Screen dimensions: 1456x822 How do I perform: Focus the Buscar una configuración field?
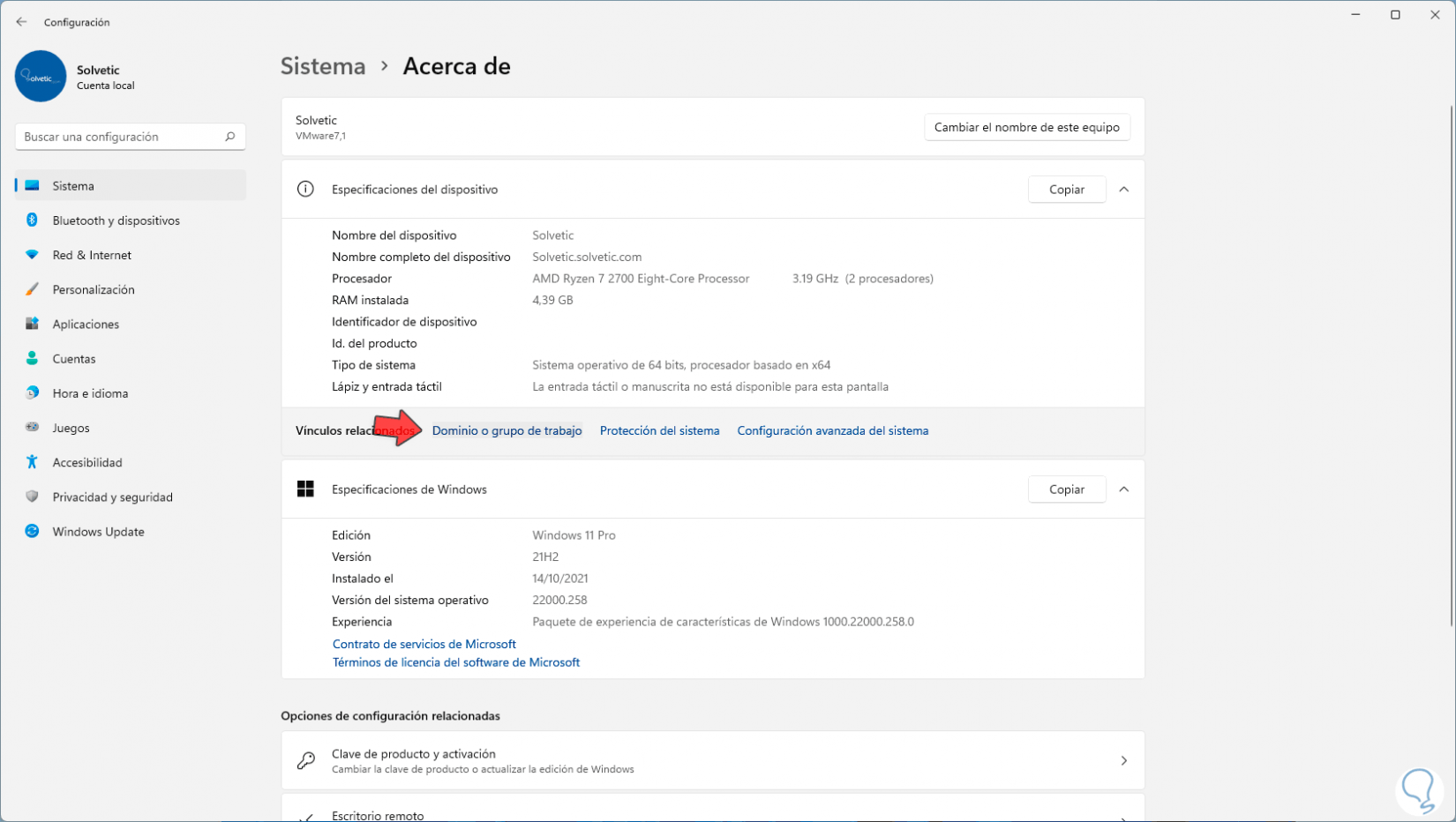[119, 137]
